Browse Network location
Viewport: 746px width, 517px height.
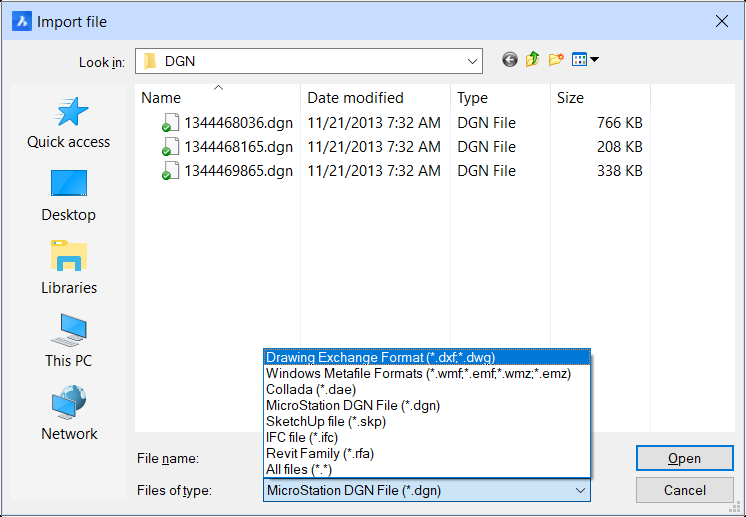[x=68, y=415]
